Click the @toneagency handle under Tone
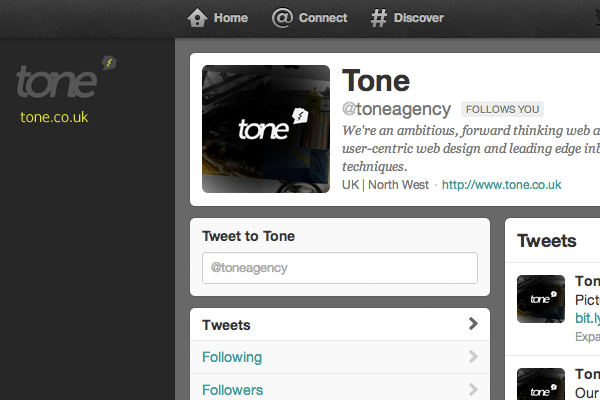Screen dimensions: 600x400 tap(396, 109)
